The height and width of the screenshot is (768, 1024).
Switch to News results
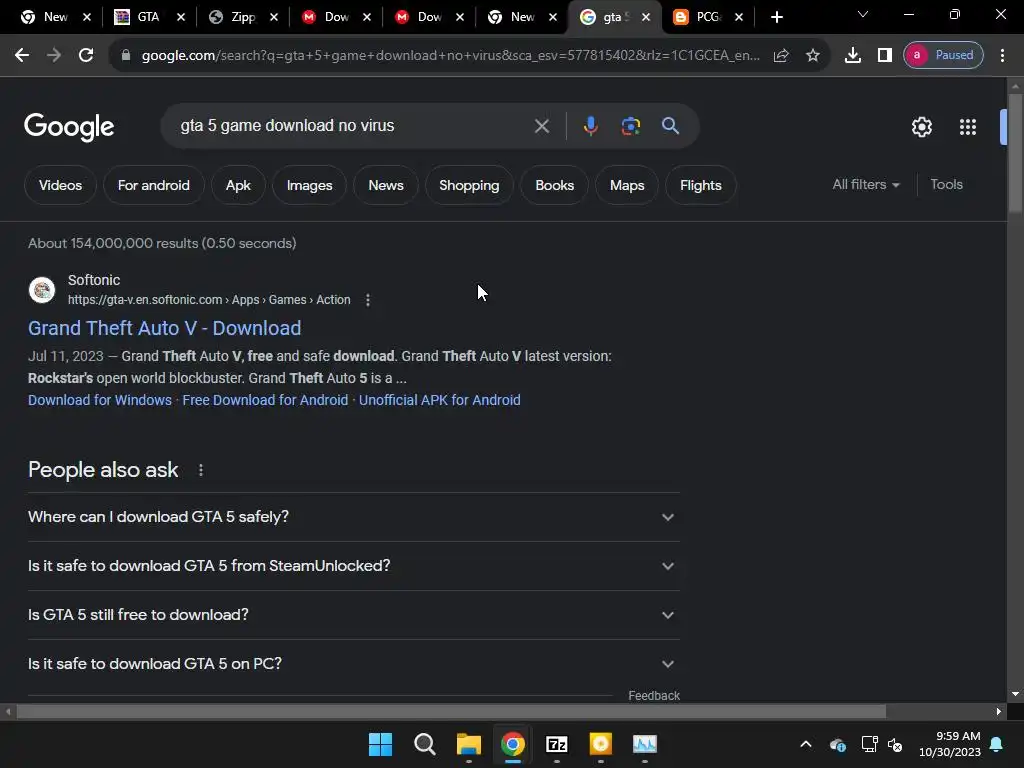tap(386, 185)
